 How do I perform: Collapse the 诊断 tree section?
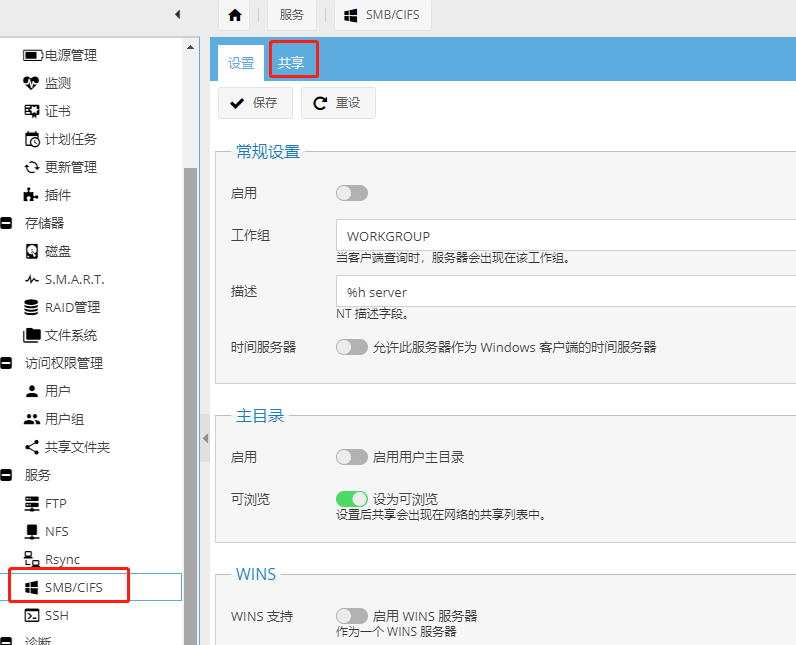[x=6, y=641]
